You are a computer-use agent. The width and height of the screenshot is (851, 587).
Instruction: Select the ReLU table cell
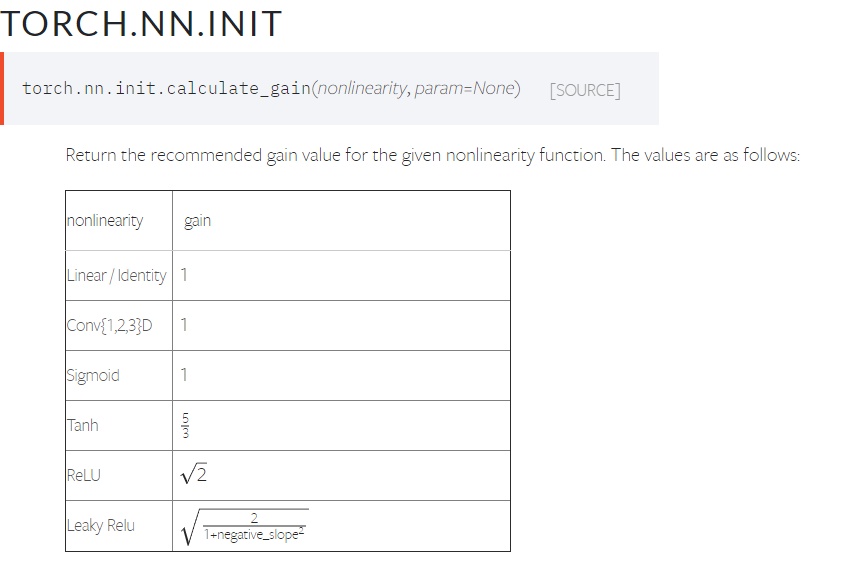coord(119,475)
